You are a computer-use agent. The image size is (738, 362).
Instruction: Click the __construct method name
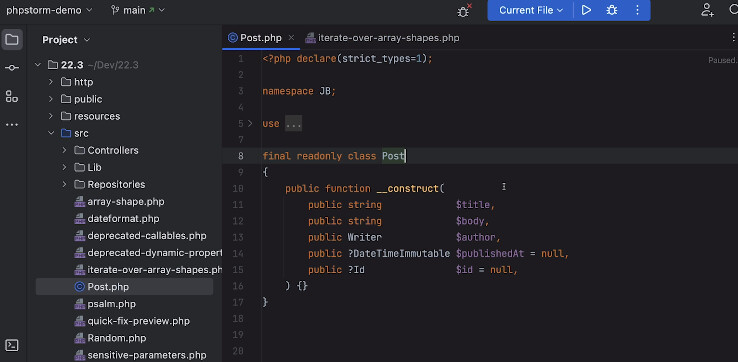tap(408, 189)
